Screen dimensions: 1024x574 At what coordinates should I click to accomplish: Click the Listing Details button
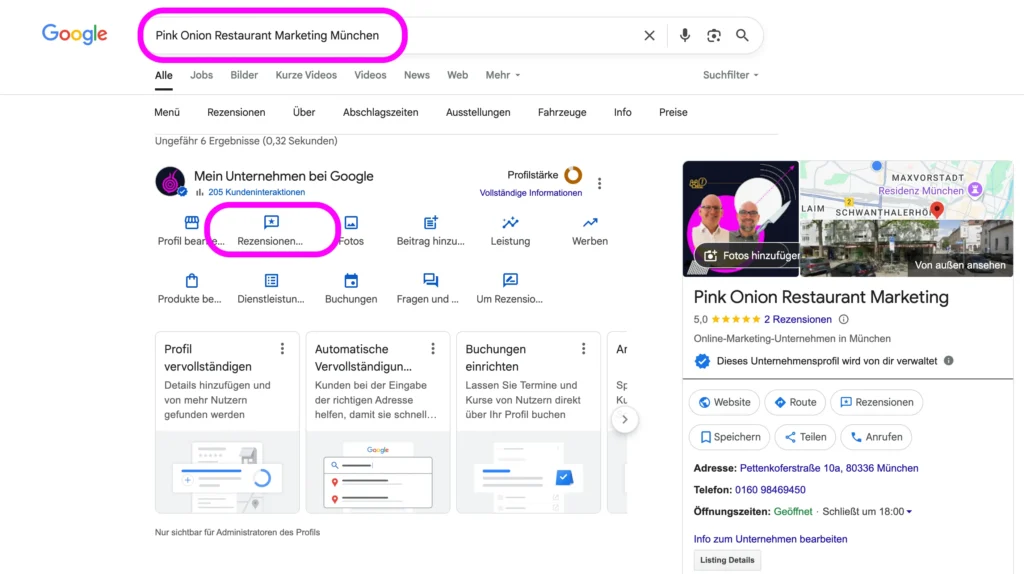coord(727,560)
